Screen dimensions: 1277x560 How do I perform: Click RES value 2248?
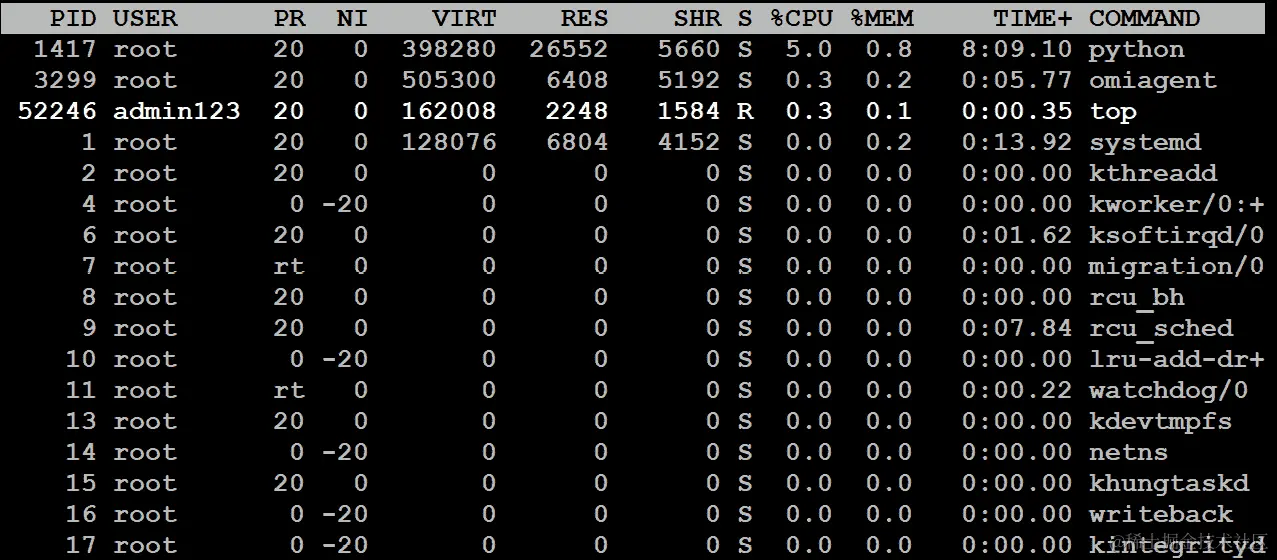coord(577,112)
